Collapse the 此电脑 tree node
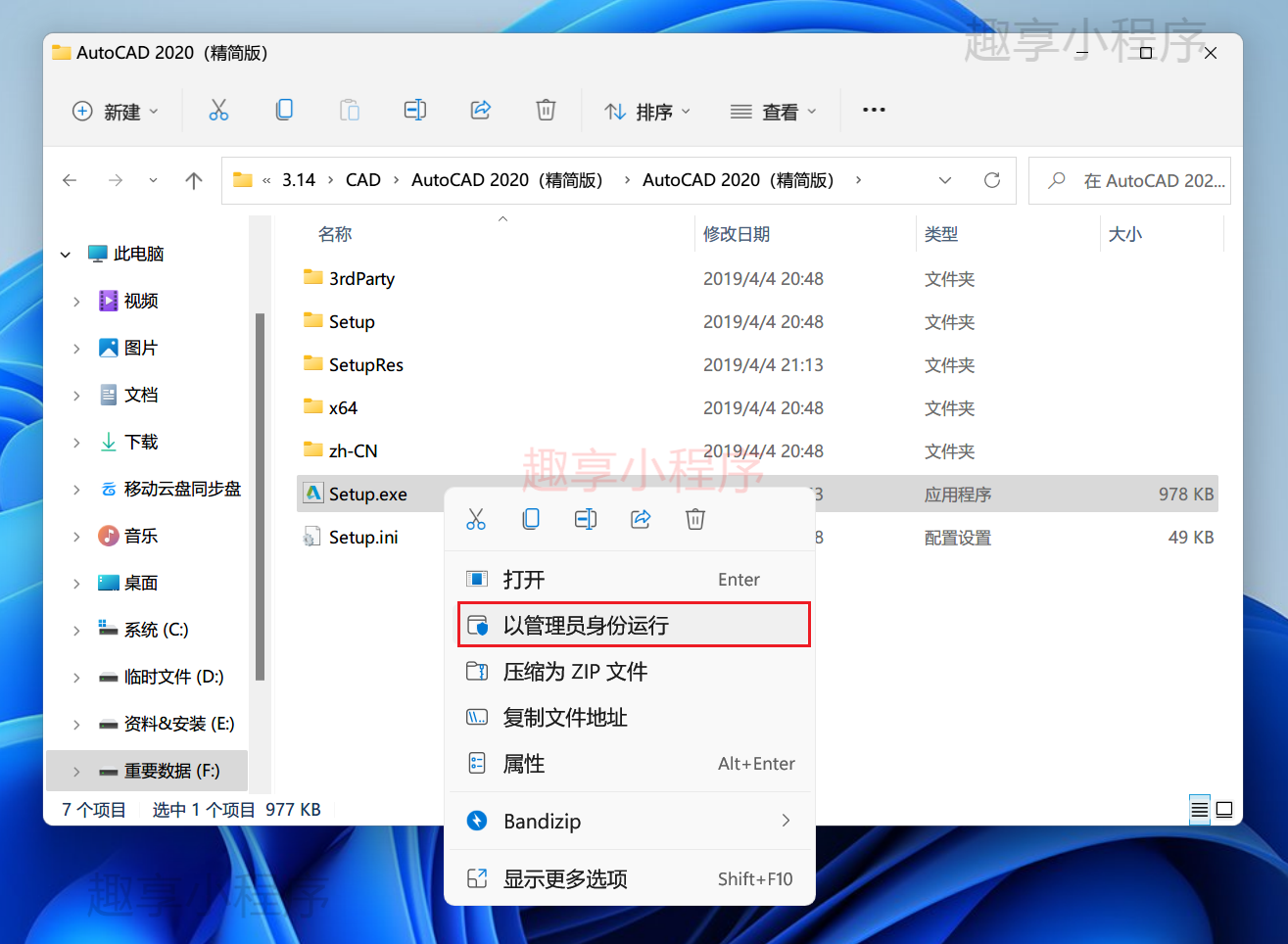 (x=66, y=255)
